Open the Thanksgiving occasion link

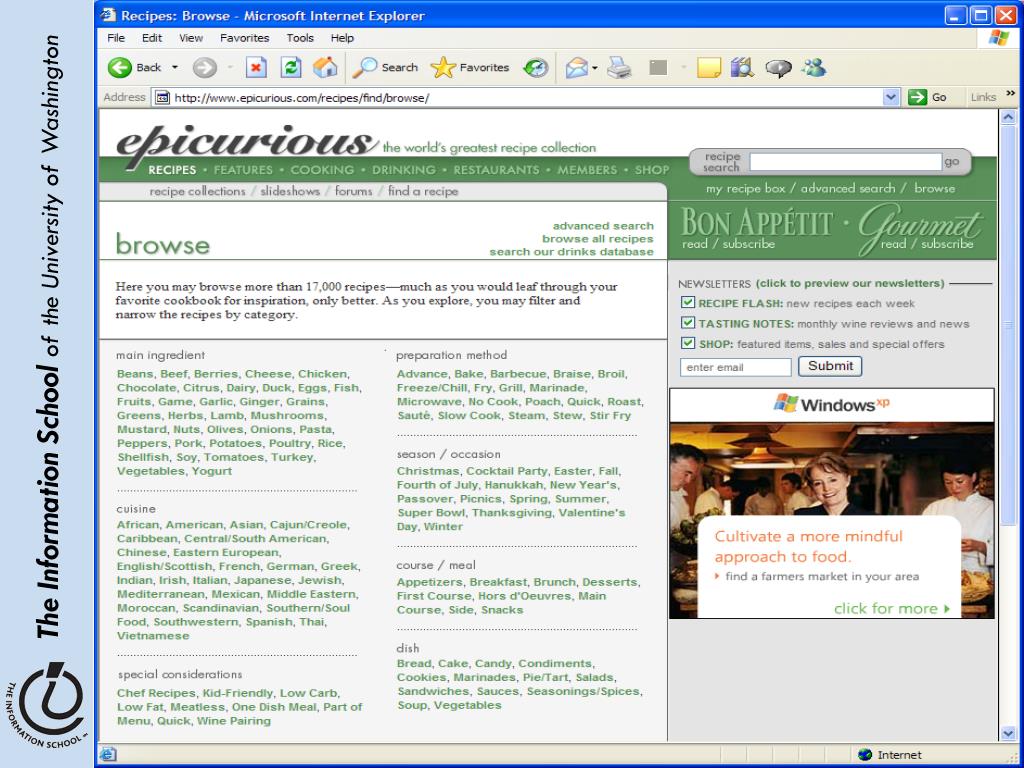point(513,513)
